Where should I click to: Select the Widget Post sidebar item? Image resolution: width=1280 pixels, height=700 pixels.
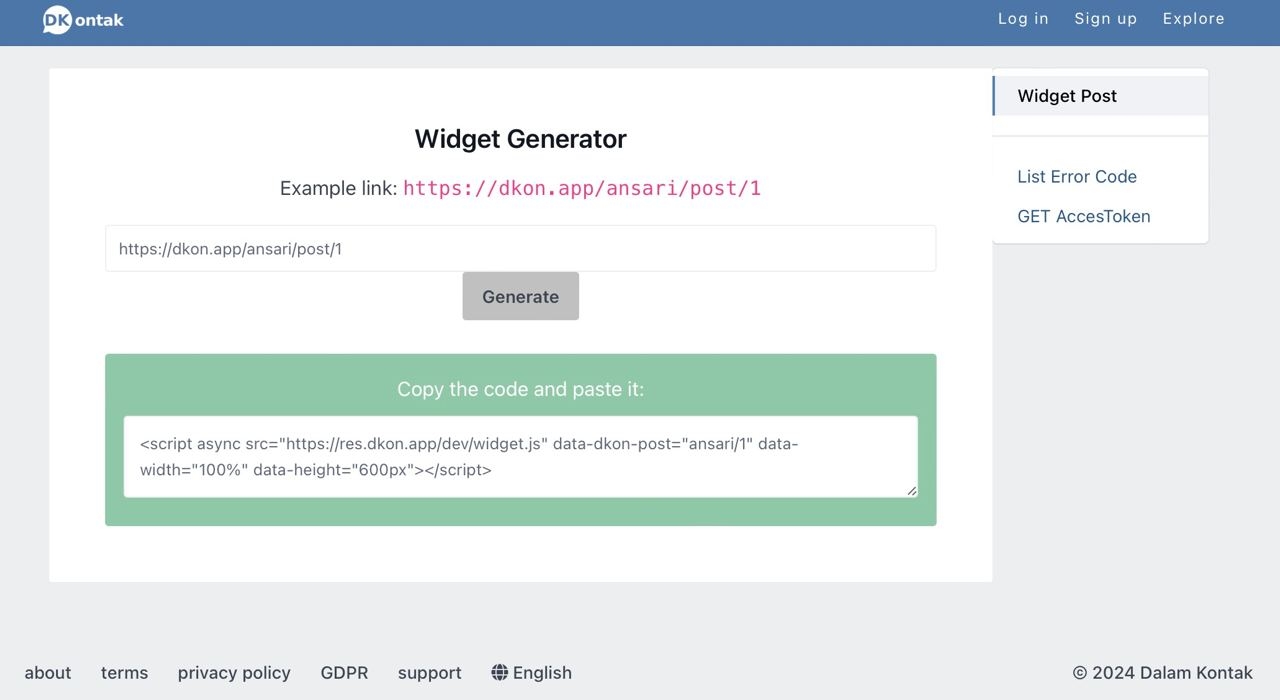1100,96
